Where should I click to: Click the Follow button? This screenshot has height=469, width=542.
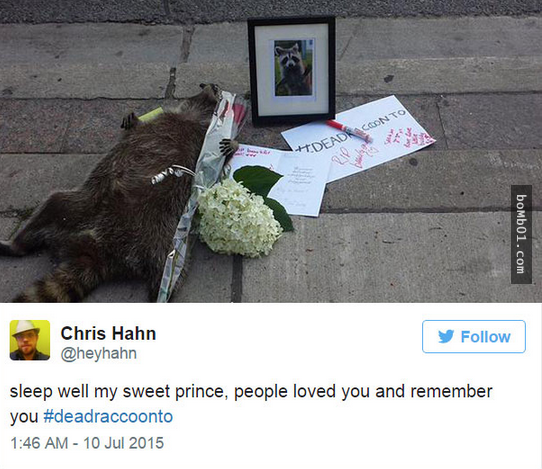click(474, 336)
